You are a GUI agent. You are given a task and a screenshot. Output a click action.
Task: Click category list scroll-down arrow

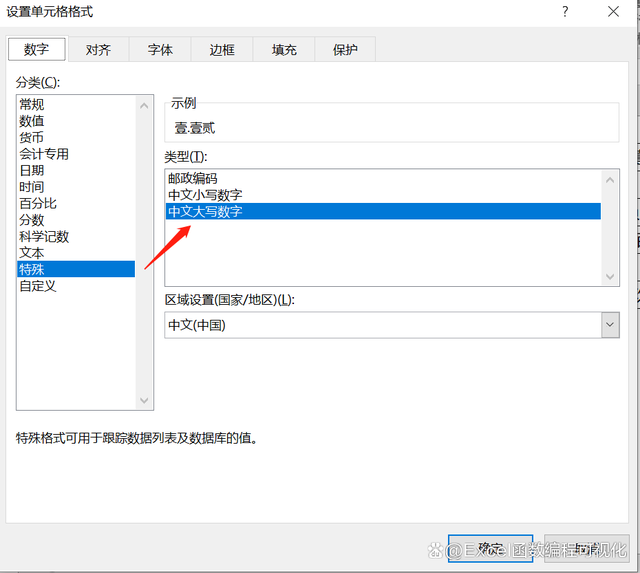coord(144,400)
